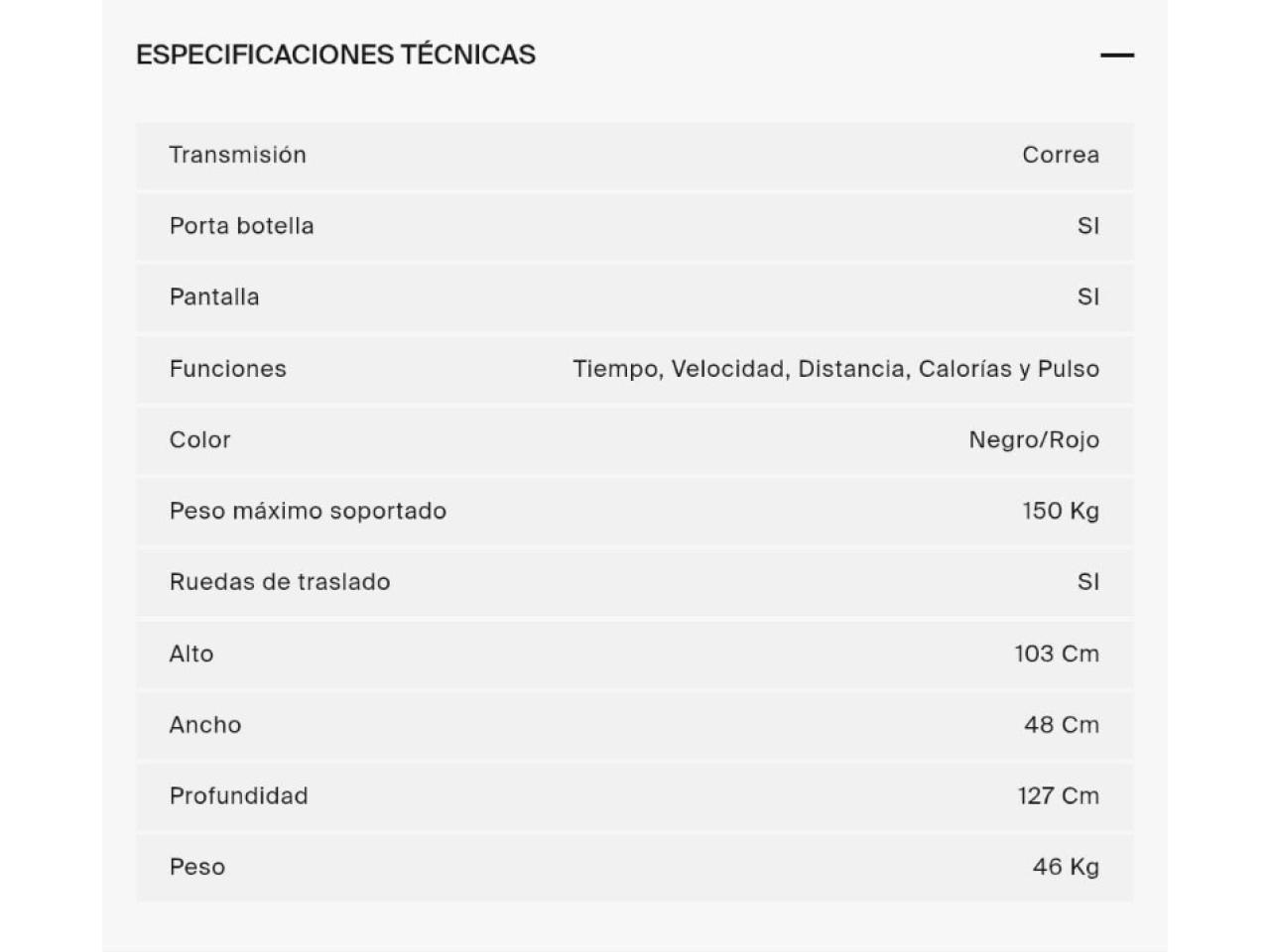Click SI value for Porta botella
This screenshot has height=952, width=1270.
(x=1088, y=226)
